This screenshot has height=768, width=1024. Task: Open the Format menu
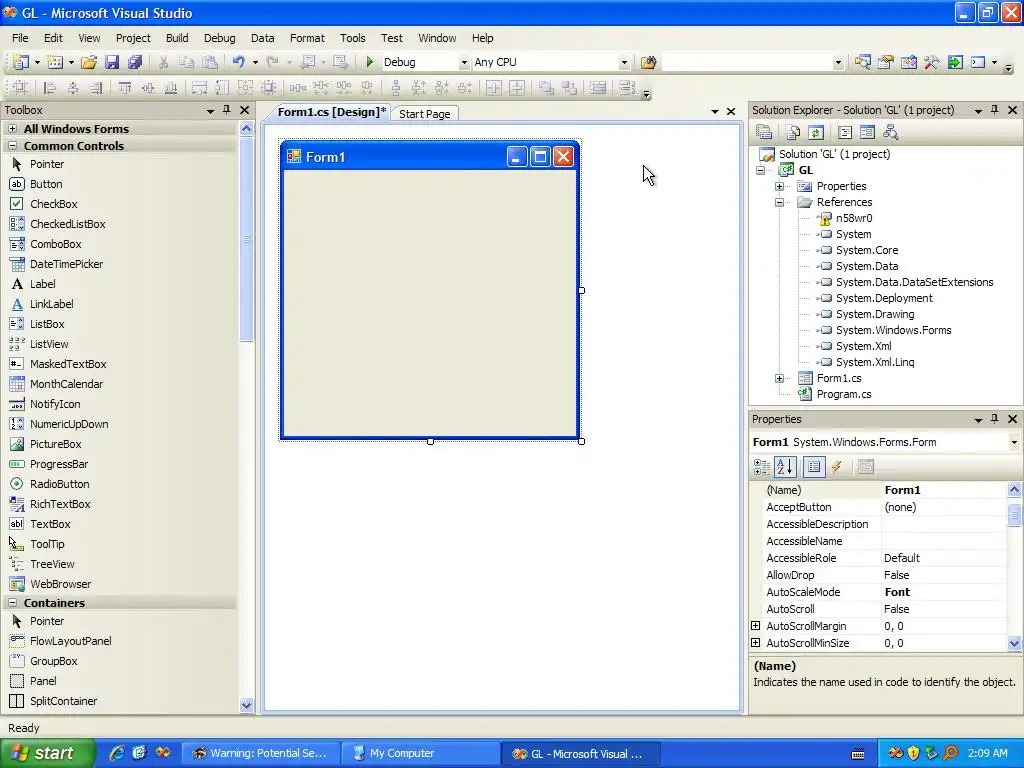(307, 38)
